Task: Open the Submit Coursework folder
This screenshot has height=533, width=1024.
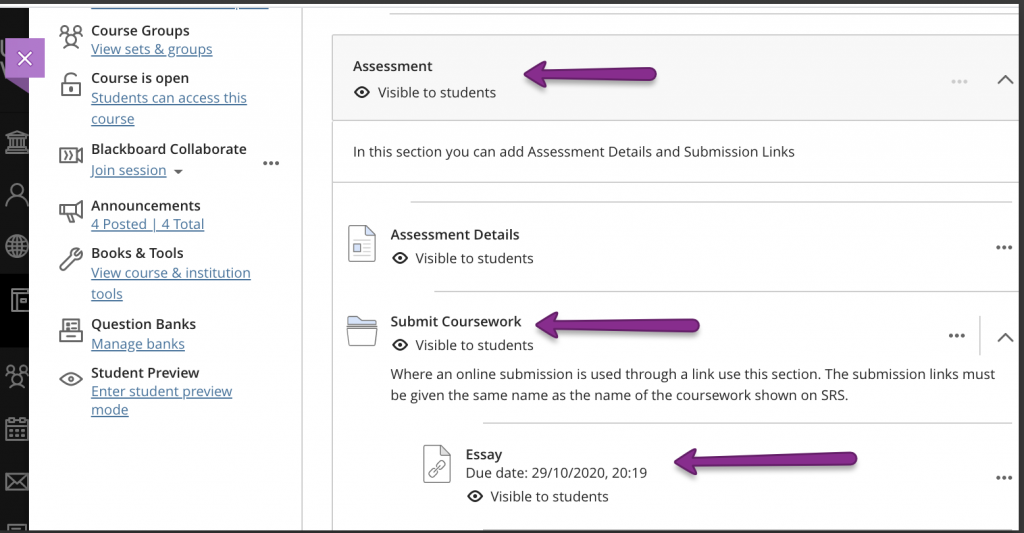Action: 456,321
